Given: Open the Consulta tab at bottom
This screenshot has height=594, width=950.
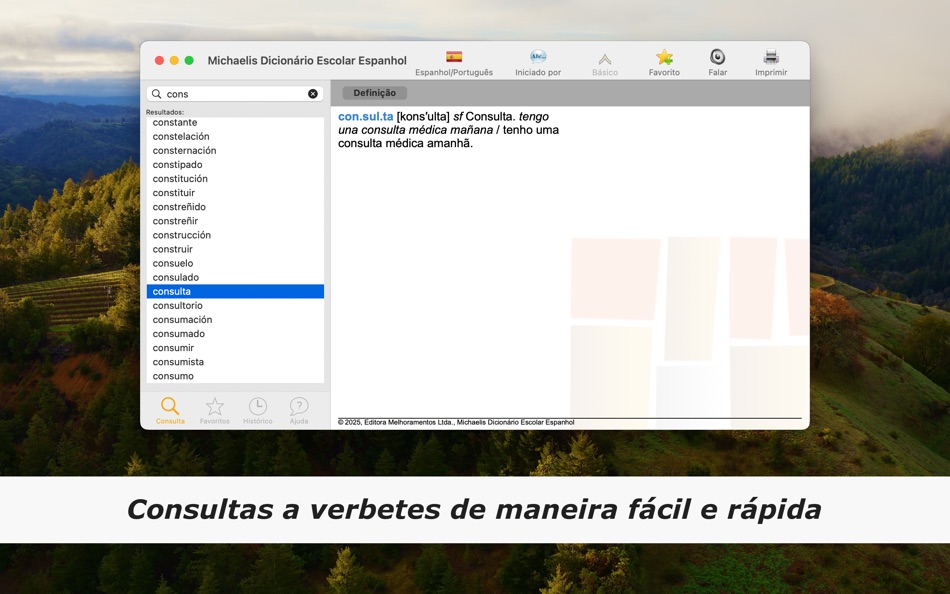Looking at the screenshot, I should [x=170, y=410].
